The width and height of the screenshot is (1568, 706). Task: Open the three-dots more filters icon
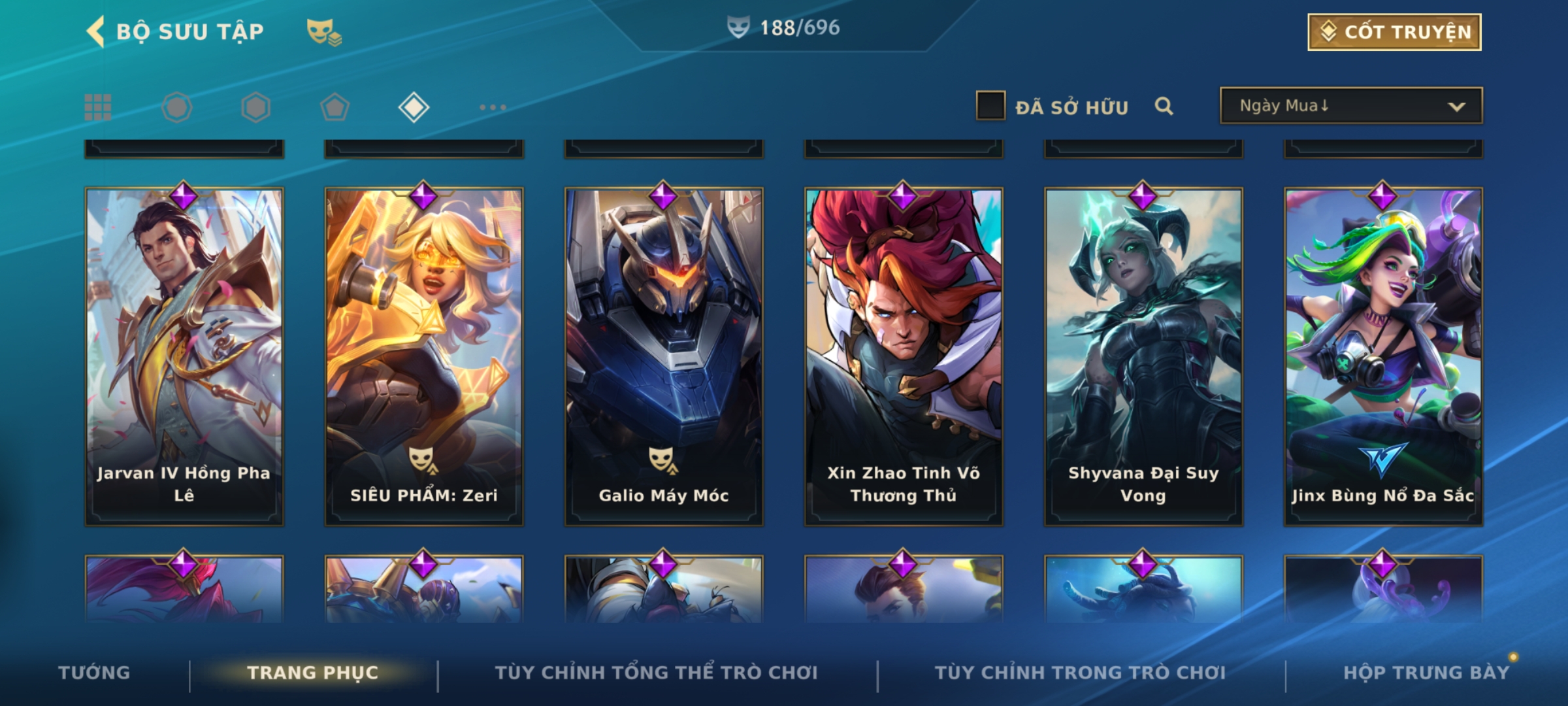click(493, 107)
